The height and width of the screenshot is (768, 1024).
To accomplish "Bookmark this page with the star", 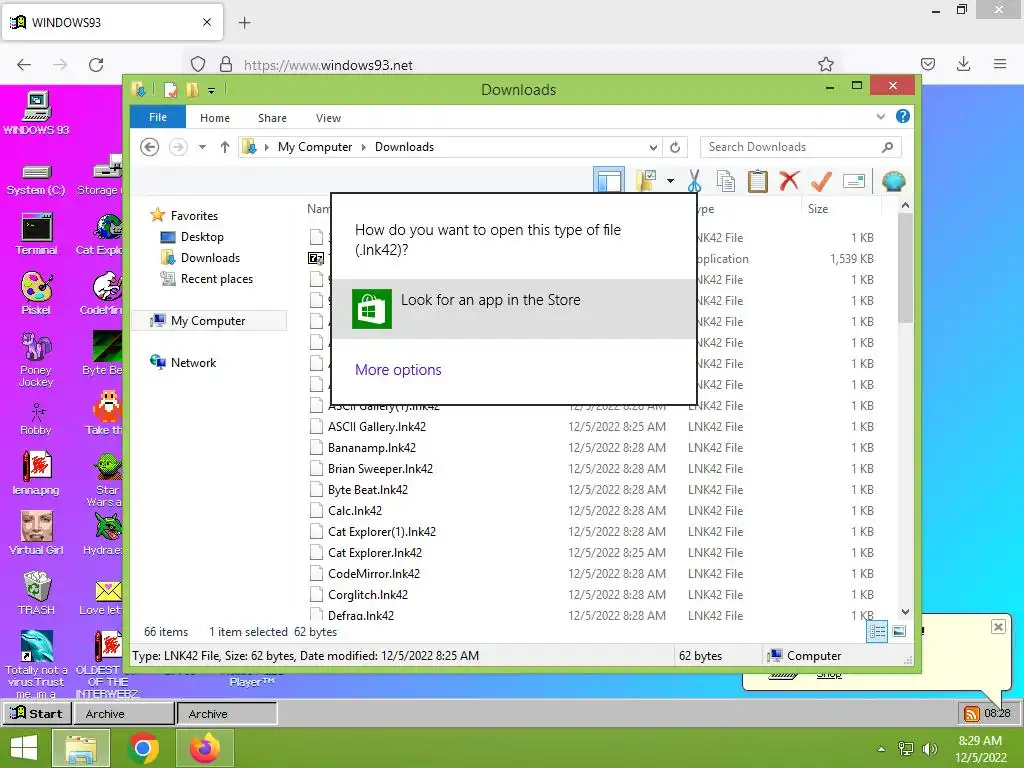I will pos(825,64).
